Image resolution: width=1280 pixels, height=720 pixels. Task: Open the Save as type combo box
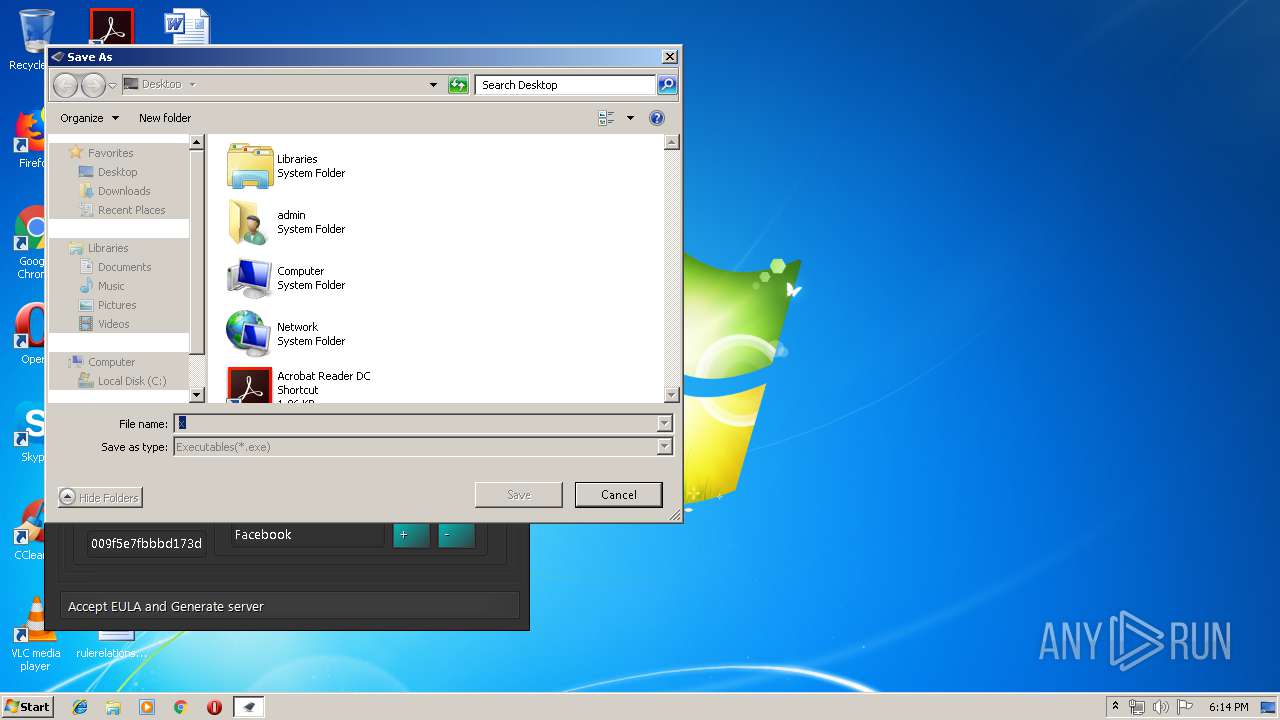point(423,447)
